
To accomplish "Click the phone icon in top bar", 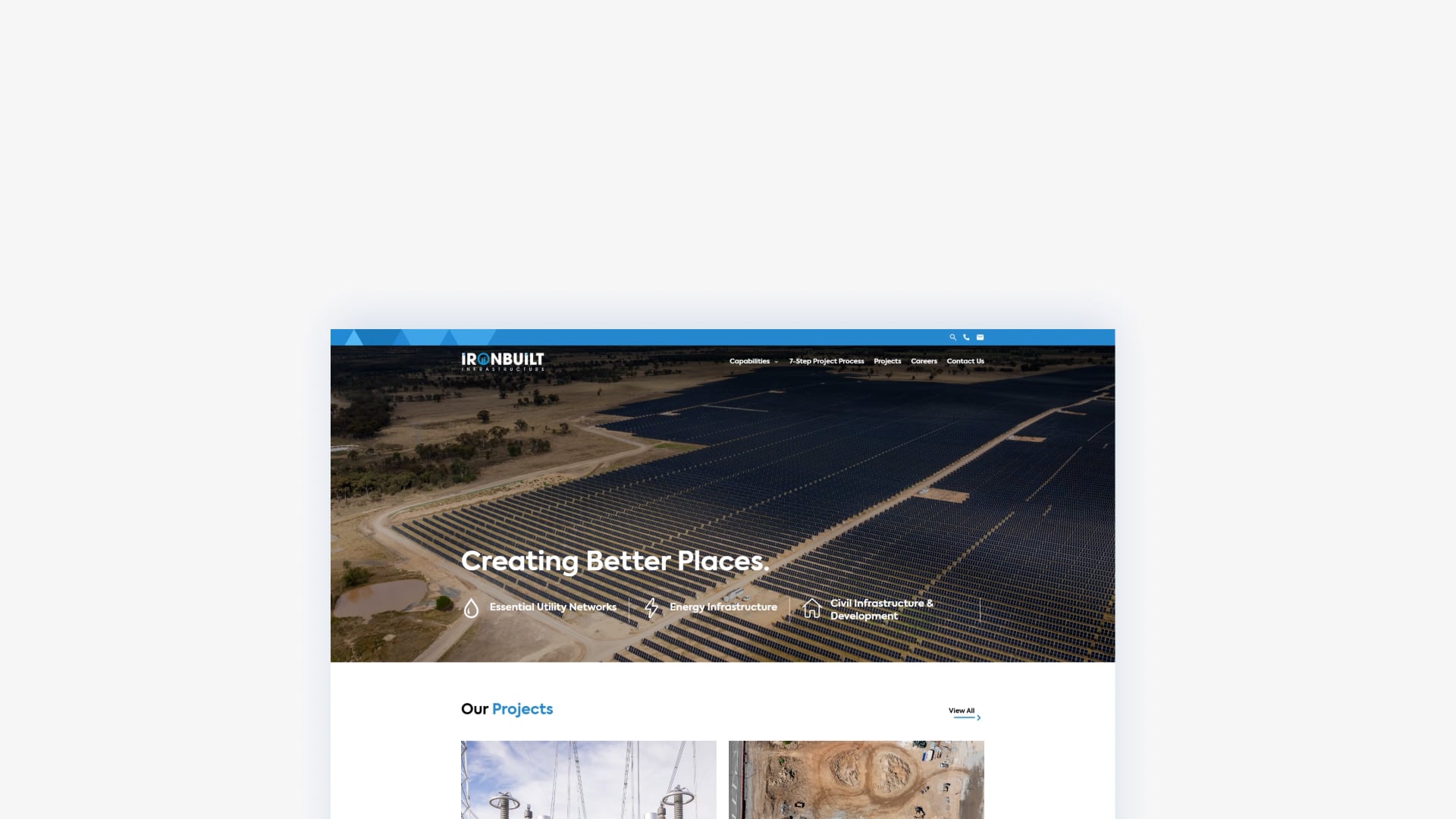I will click(x=966, y=337).
